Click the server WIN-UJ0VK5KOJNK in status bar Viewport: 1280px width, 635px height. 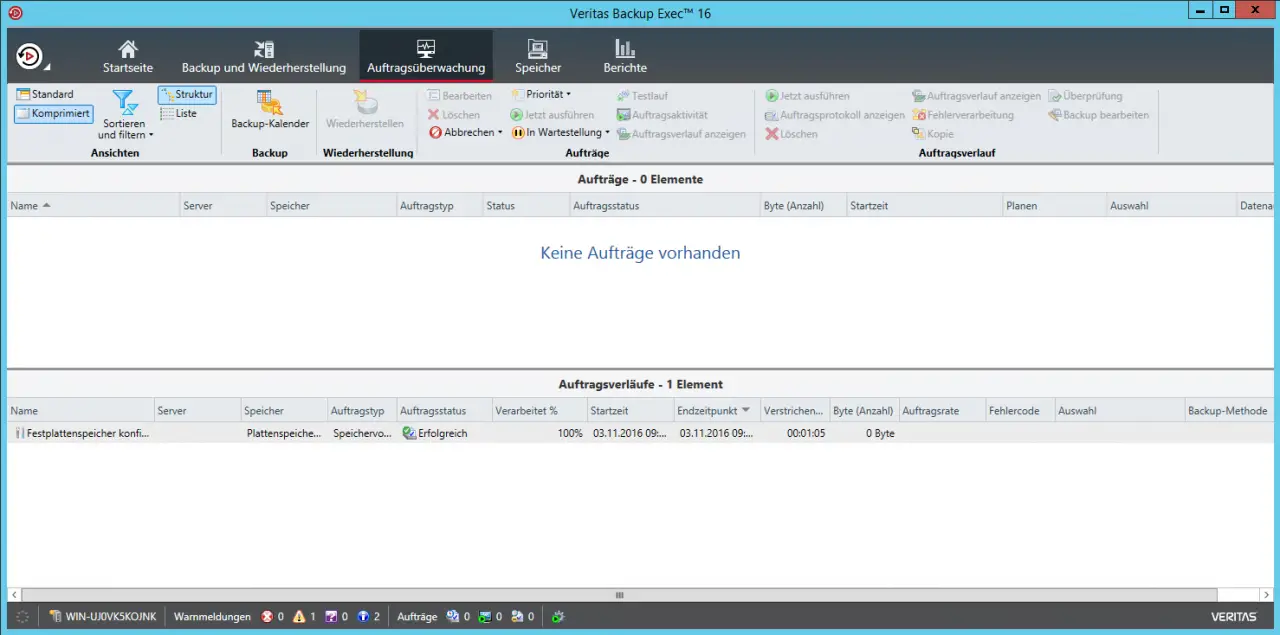coord(103,617)
